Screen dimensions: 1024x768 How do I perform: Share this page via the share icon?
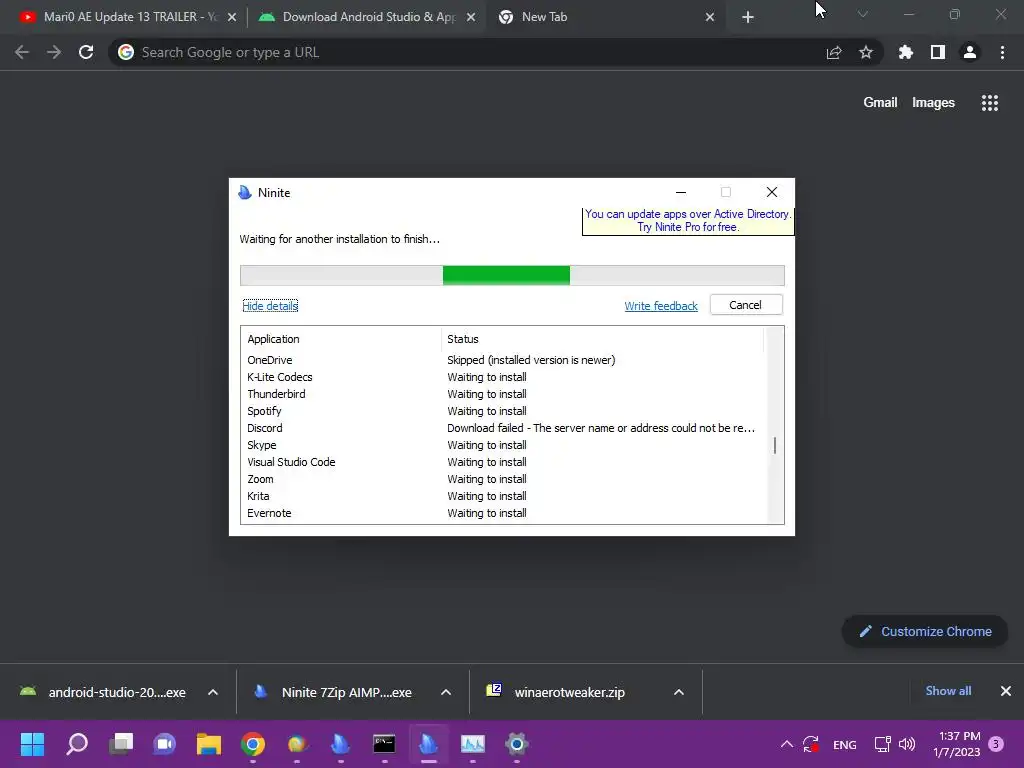834,52
